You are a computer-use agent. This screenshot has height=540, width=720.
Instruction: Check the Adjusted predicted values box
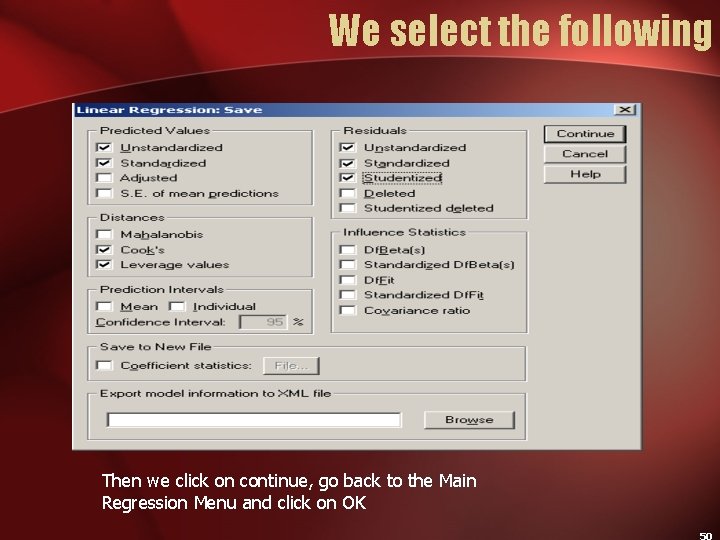pos(104,178)
